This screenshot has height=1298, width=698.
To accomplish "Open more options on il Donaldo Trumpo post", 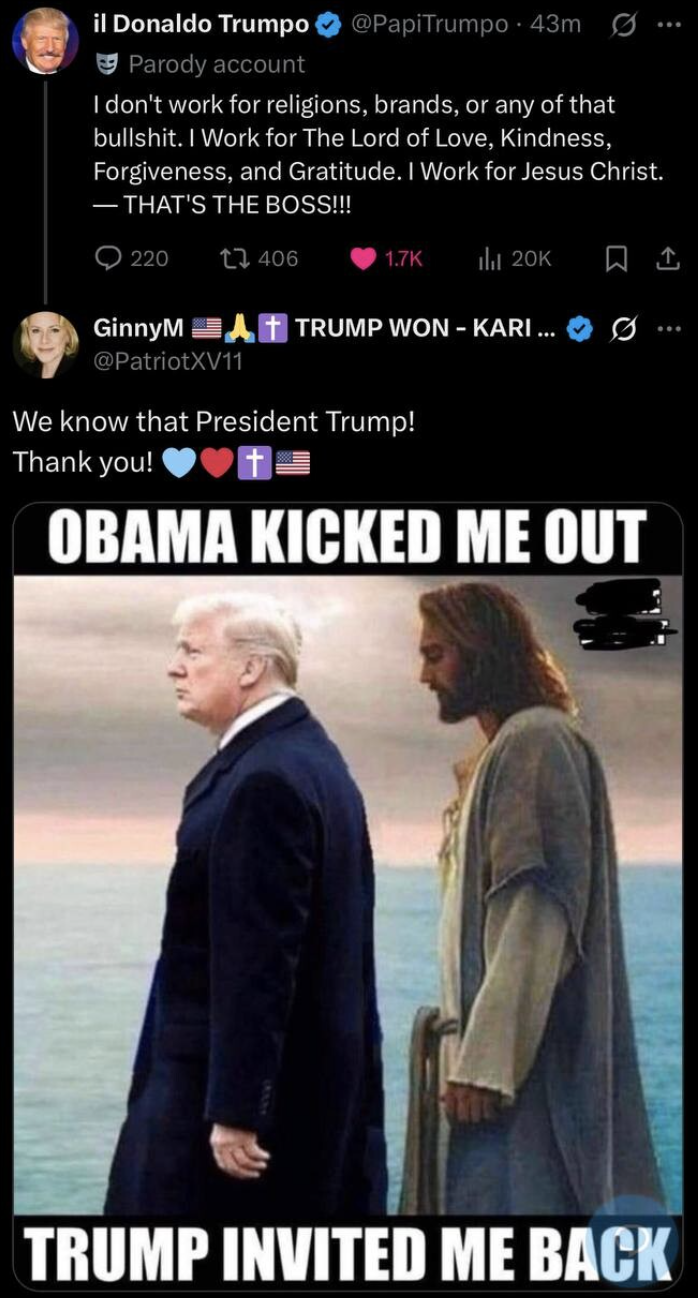I will point(667,24).
